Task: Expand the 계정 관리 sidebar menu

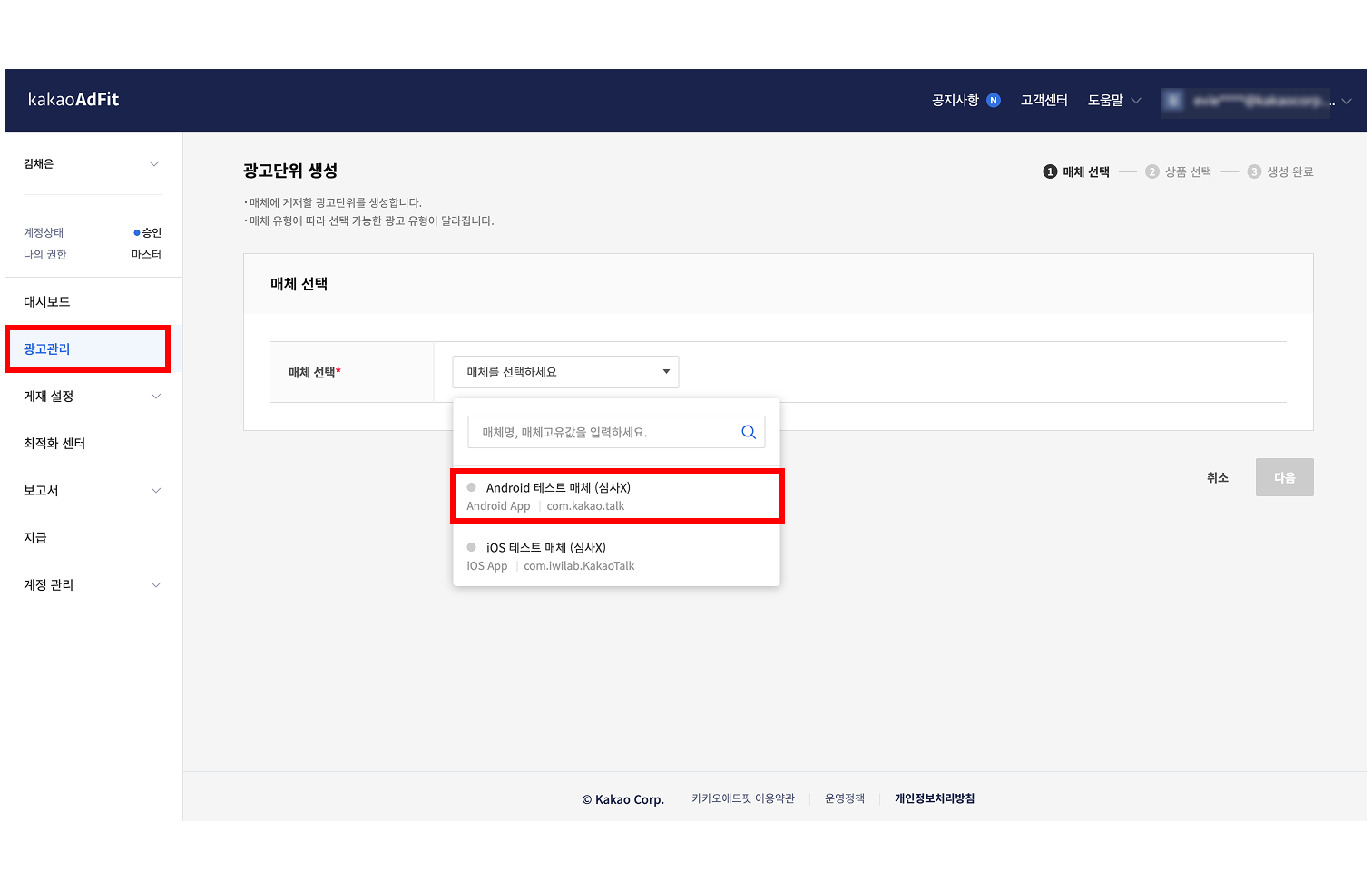Action: tap(92, 585)
